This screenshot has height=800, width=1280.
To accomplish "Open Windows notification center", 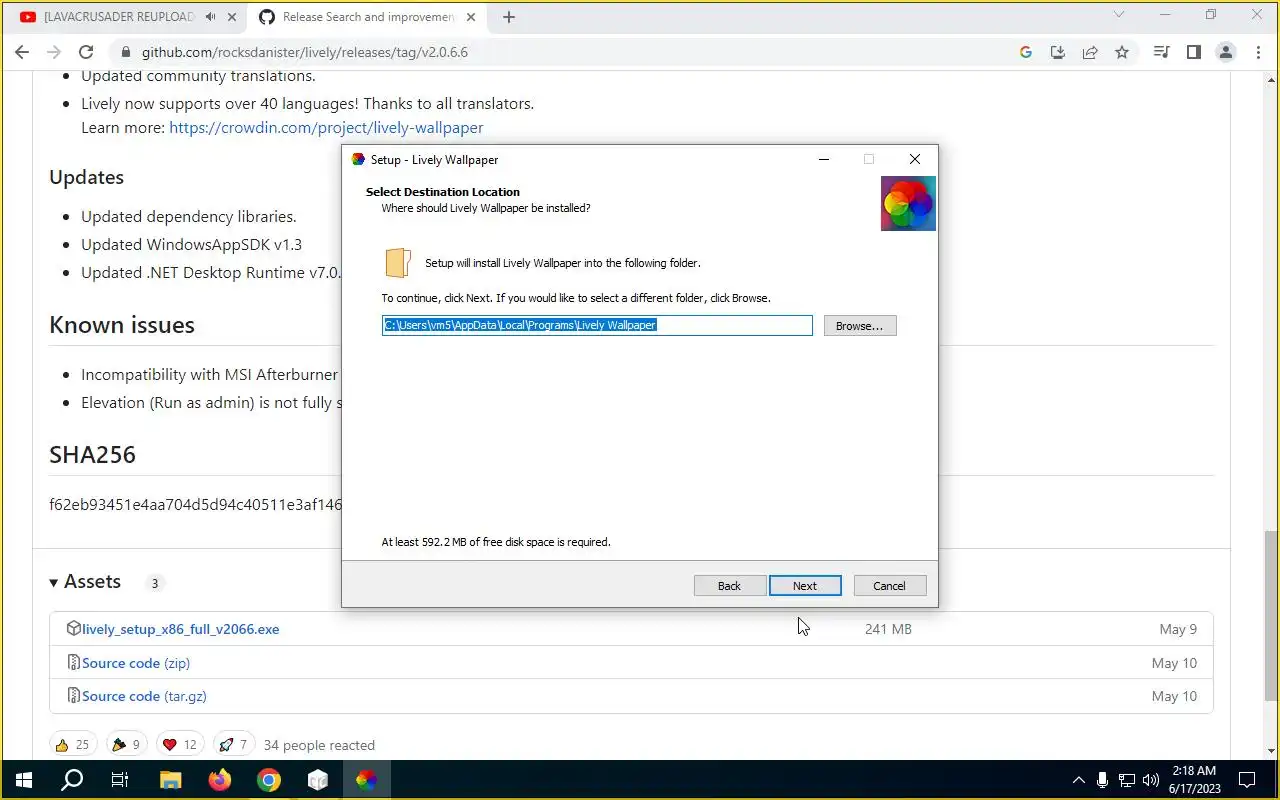I will pos(1247,780).
